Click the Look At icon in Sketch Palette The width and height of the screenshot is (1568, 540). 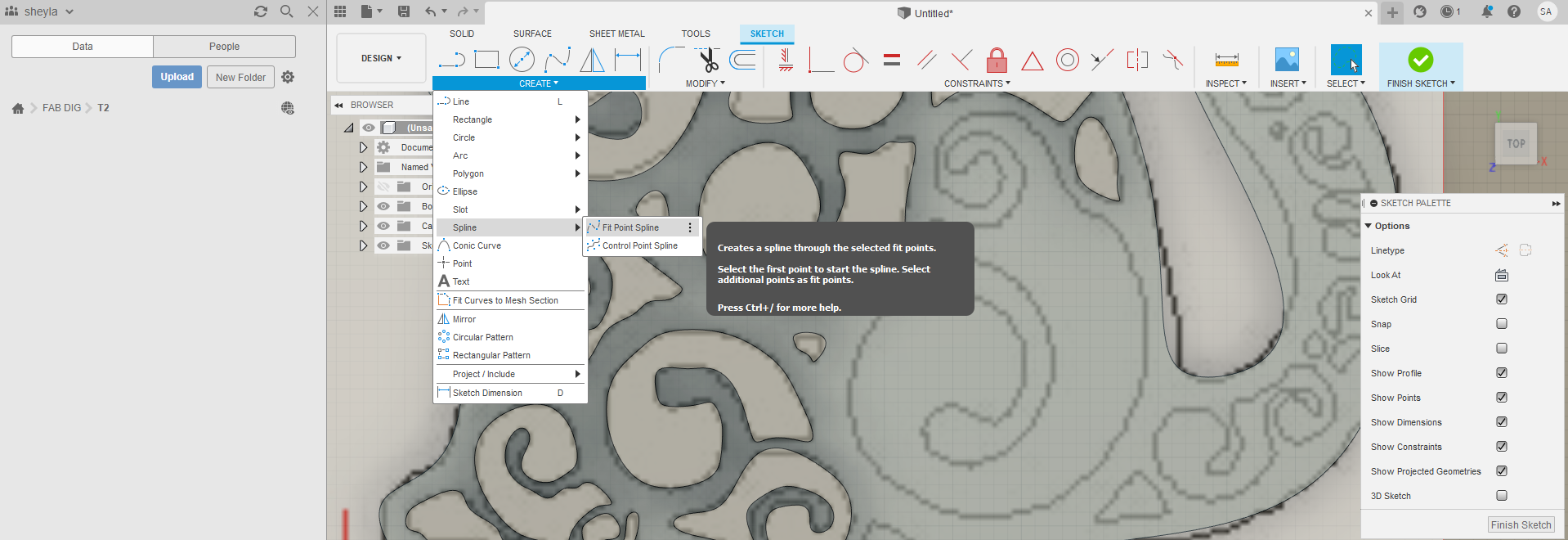pos(1502,275)
